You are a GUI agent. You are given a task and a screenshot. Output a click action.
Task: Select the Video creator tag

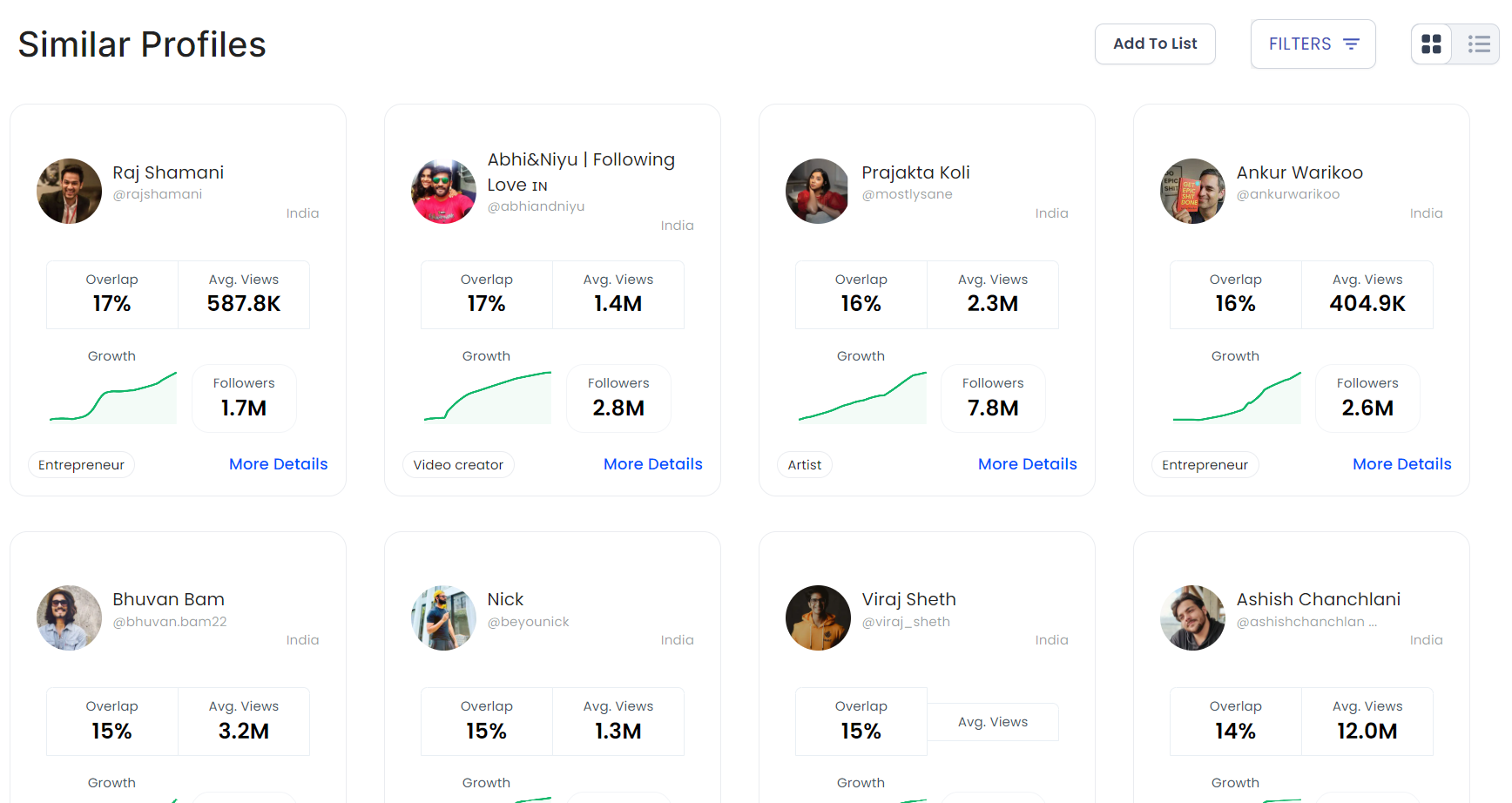[458, 465]
